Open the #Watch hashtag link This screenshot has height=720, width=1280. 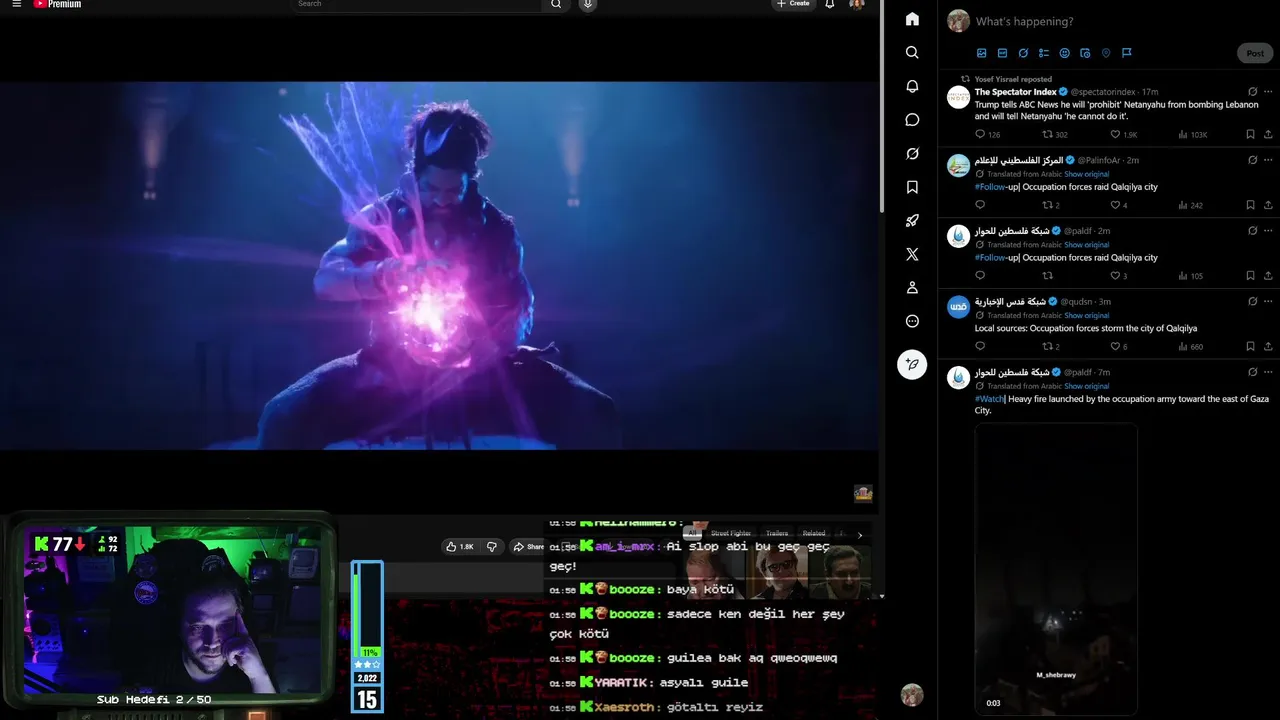(989, 399)
